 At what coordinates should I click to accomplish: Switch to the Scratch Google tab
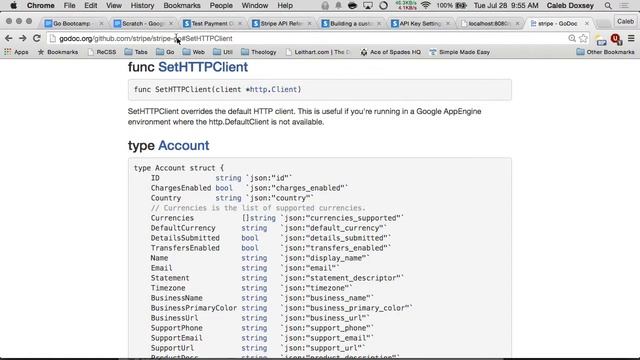click(142, 24)
